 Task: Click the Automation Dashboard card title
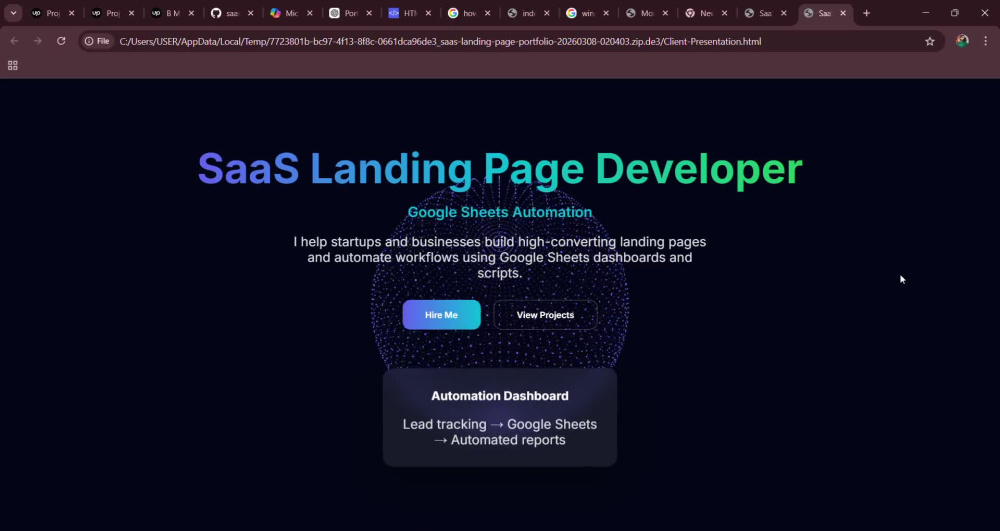[x=500, y=396]
